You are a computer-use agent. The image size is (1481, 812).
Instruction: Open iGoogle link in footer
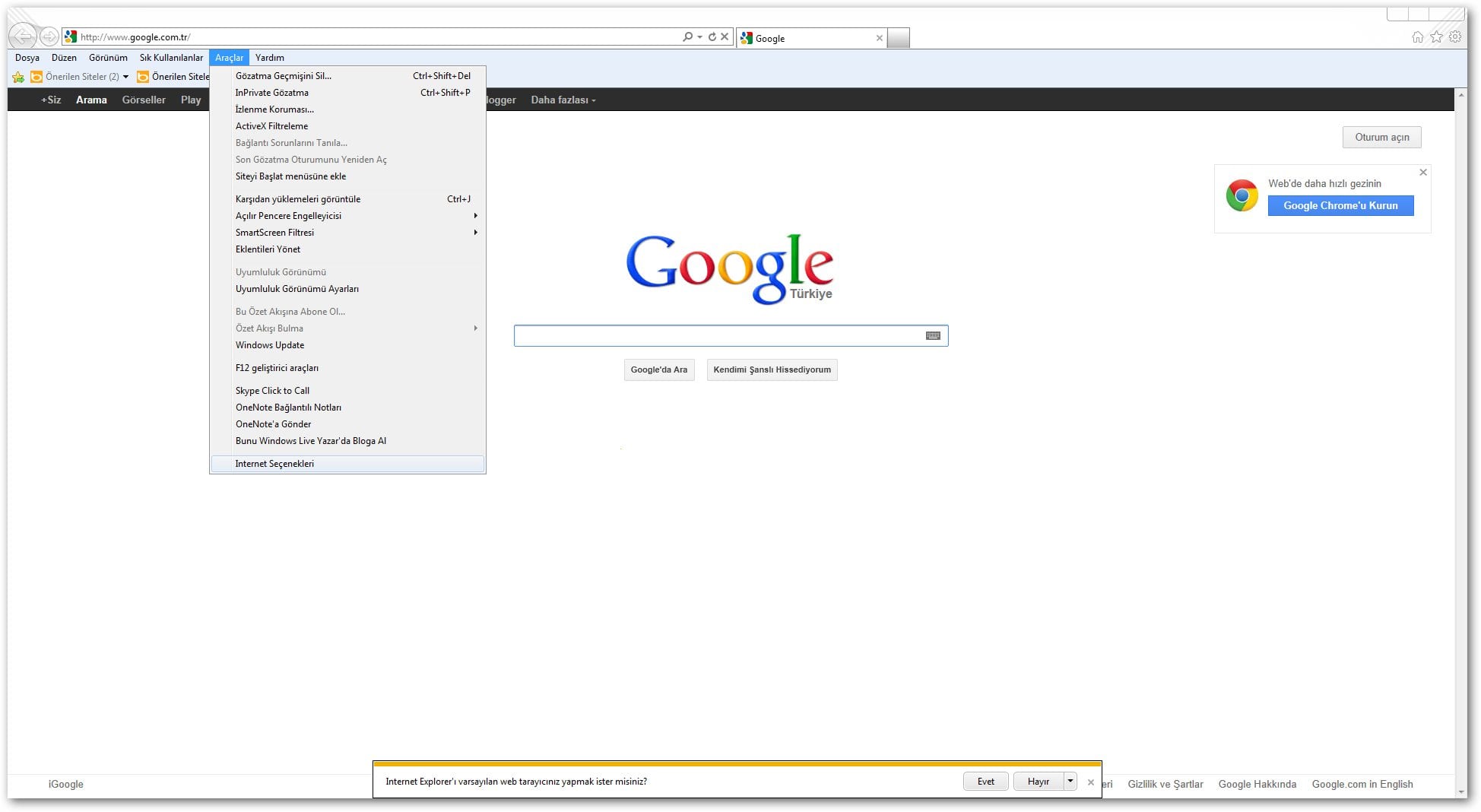click(66, 784)
